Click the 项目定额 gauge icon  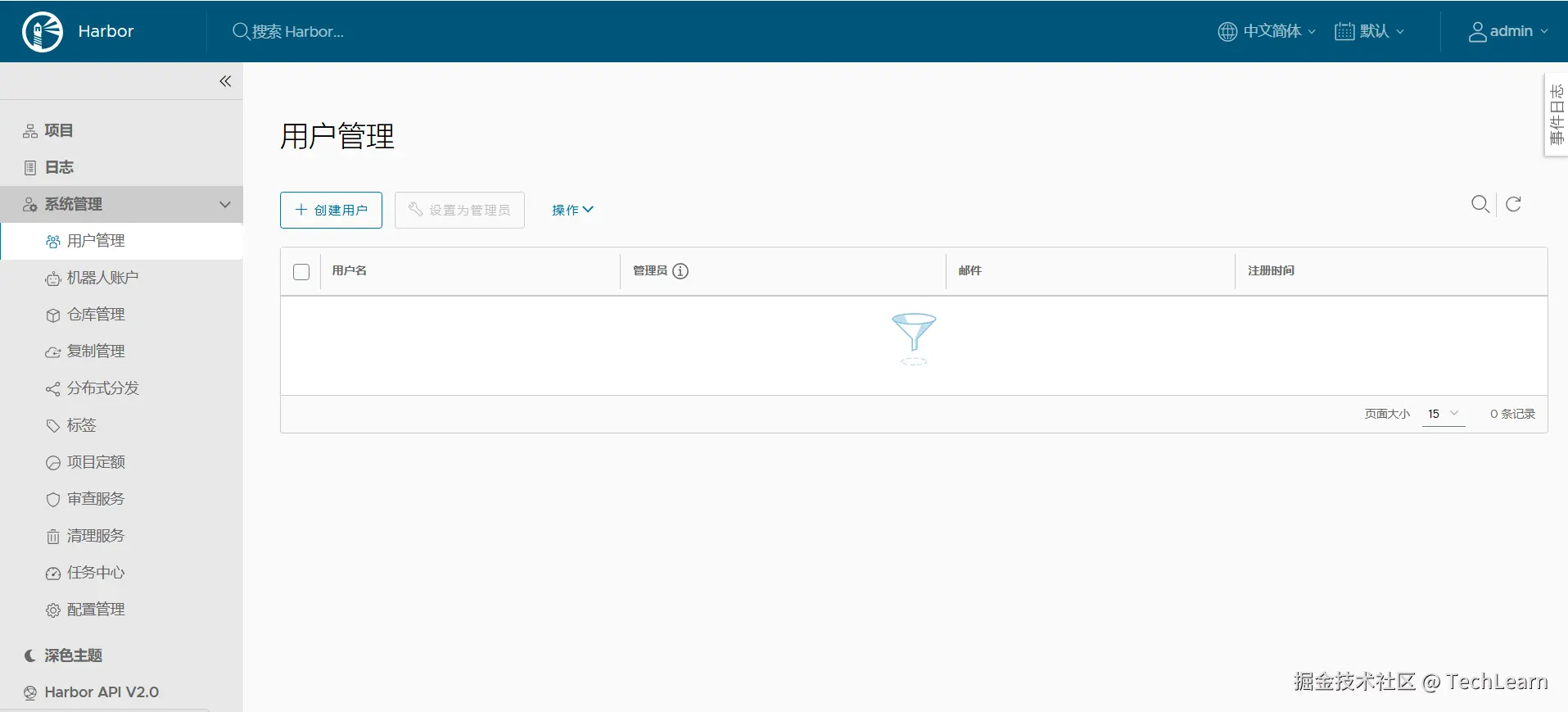coord(53,463)
